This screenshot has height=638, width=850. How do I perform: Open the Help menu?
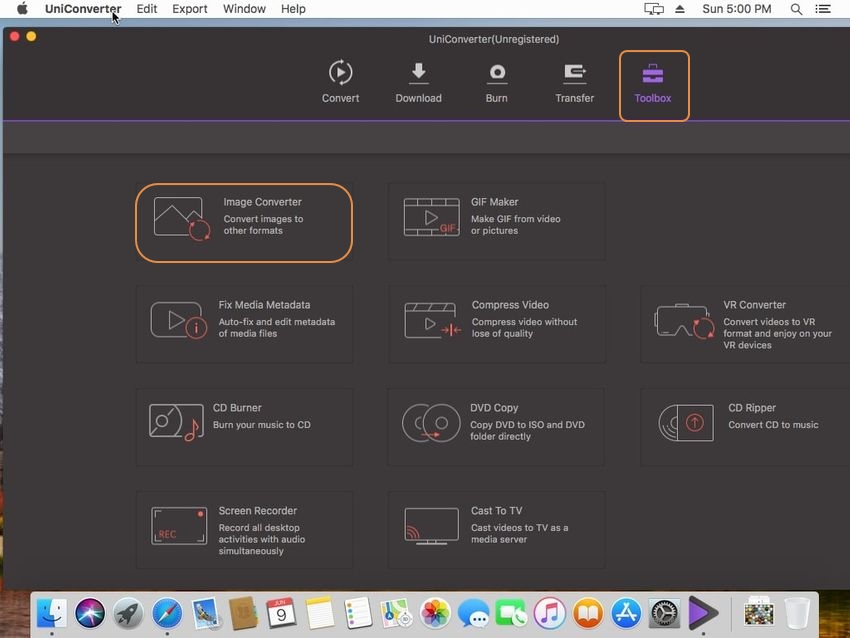click(x=293, y=9)
